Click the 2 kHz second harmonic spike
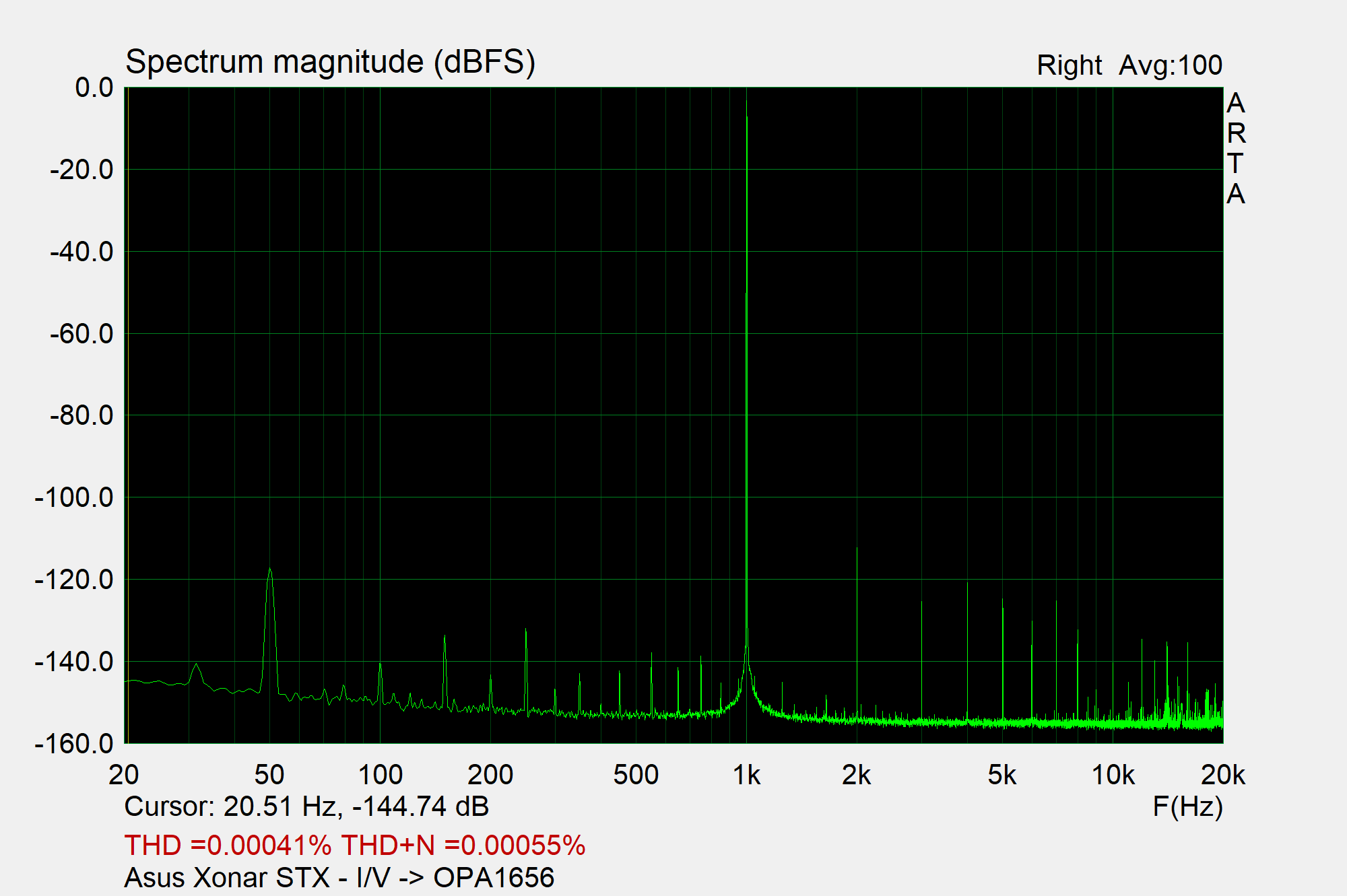The width and height of the screenshot is (1347, 896). (x=857, y=549)
